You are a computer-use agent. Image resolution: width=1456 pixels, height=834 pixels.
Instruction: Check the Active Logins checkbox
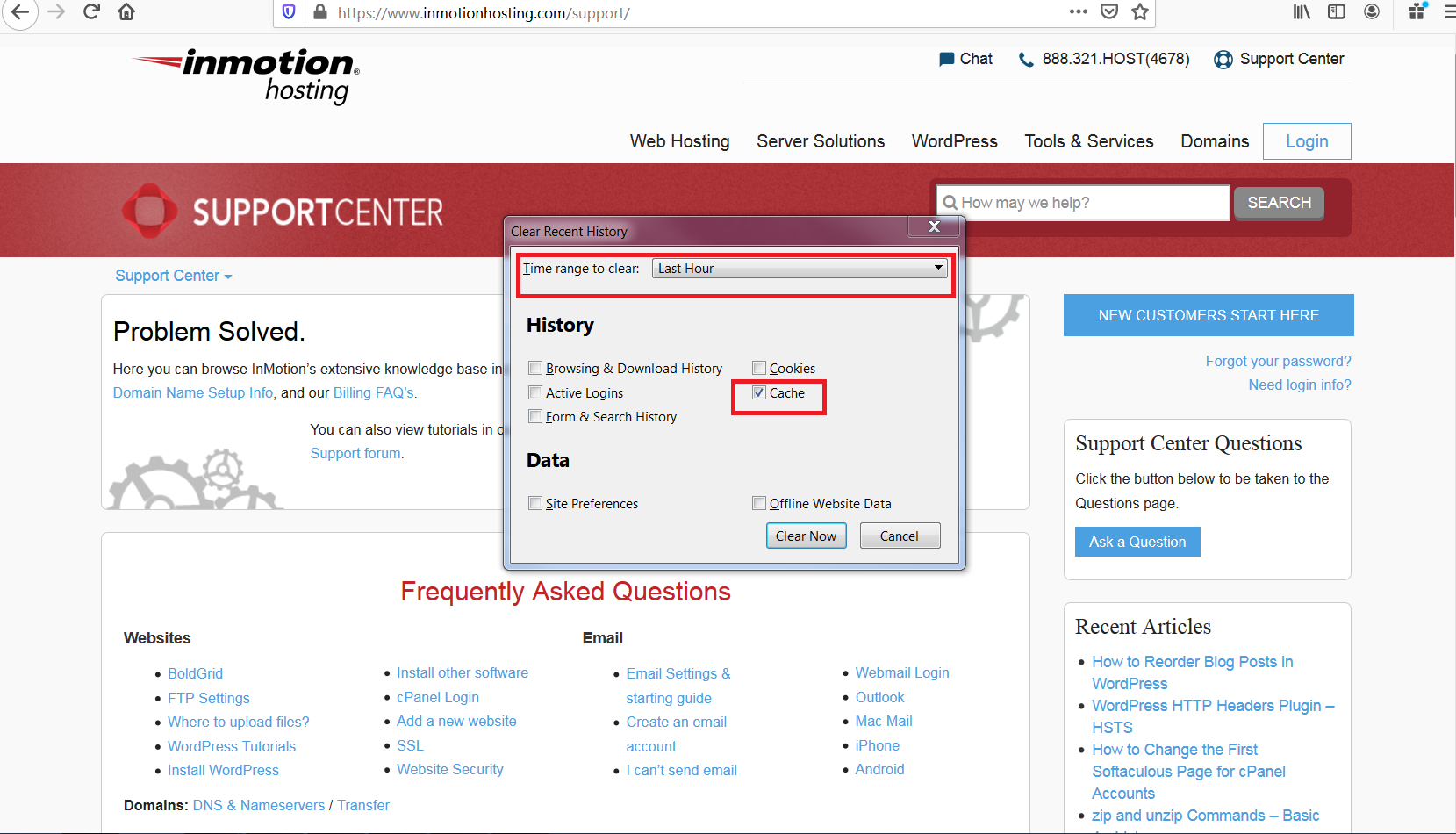tap(535, 392)
